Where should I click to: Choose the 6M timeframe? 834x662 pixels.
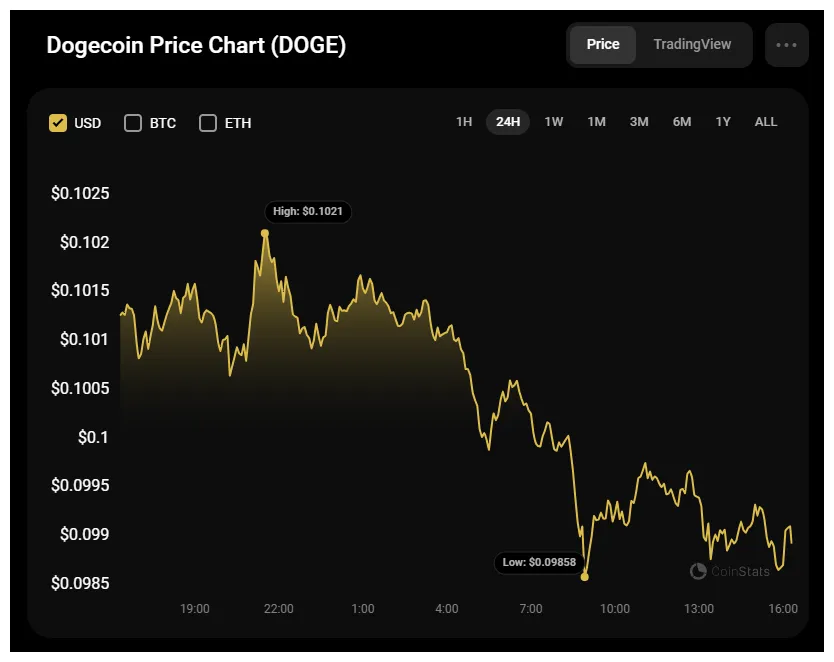(x=681, y=121)
